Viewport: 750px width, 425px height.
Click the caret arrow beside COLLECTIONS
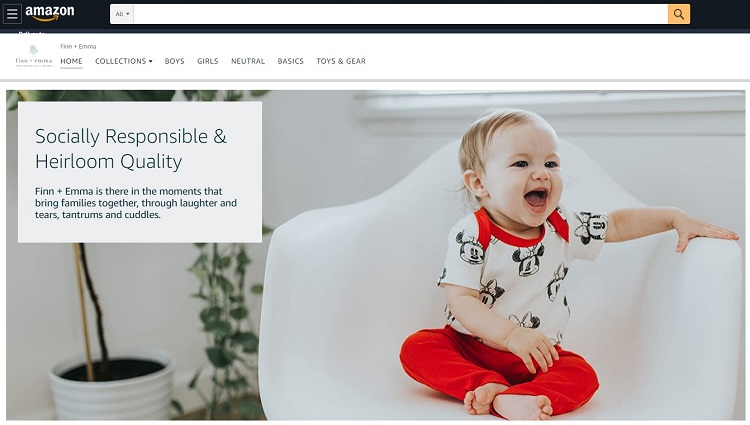[150, 61]
